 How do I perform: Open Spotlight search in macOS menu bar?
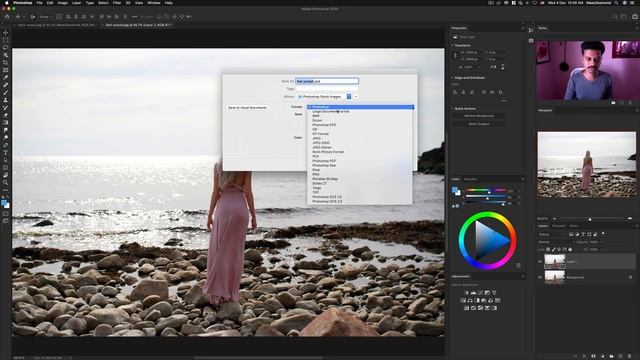tap(616, 3)
